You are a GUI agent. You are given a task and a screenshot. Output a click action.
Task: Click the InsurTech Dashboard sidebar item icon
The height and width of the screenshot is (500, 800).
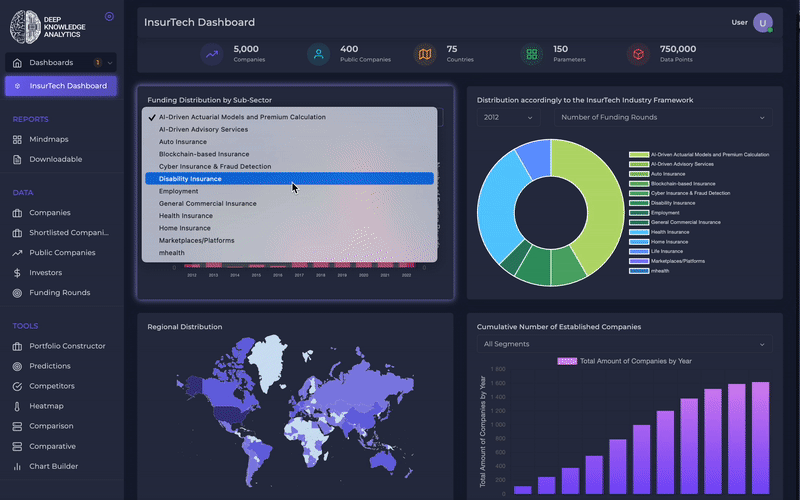point(17,86)
